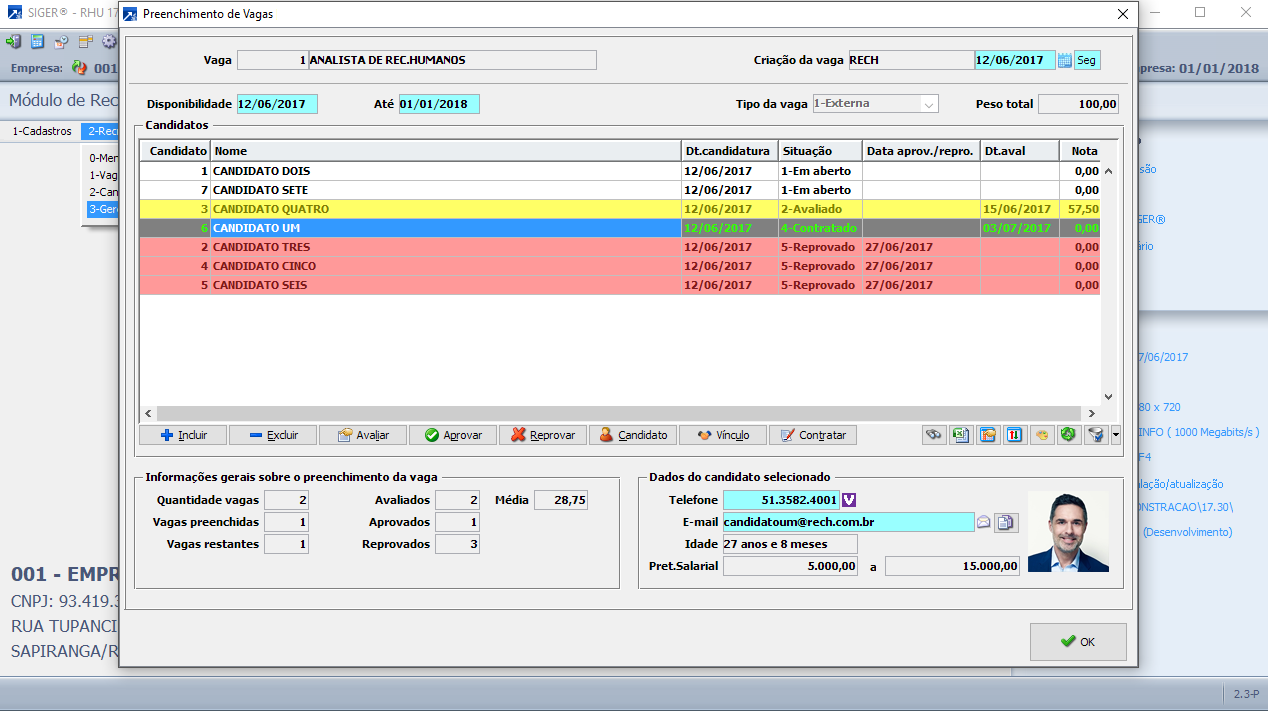The height and width of the screenshot is (711, 1268).
Task: Click the calculator icon in main toolbar
Action: (37, 42)
